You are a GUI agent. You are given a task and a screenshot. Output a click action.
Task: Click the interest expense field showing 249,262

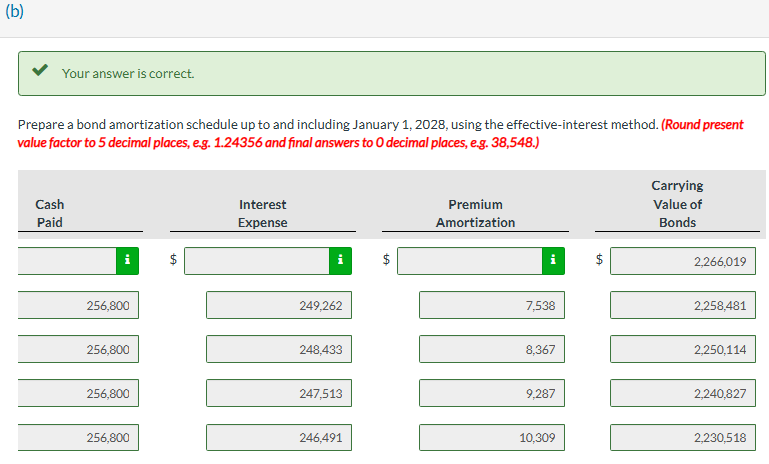click(279, 305)
